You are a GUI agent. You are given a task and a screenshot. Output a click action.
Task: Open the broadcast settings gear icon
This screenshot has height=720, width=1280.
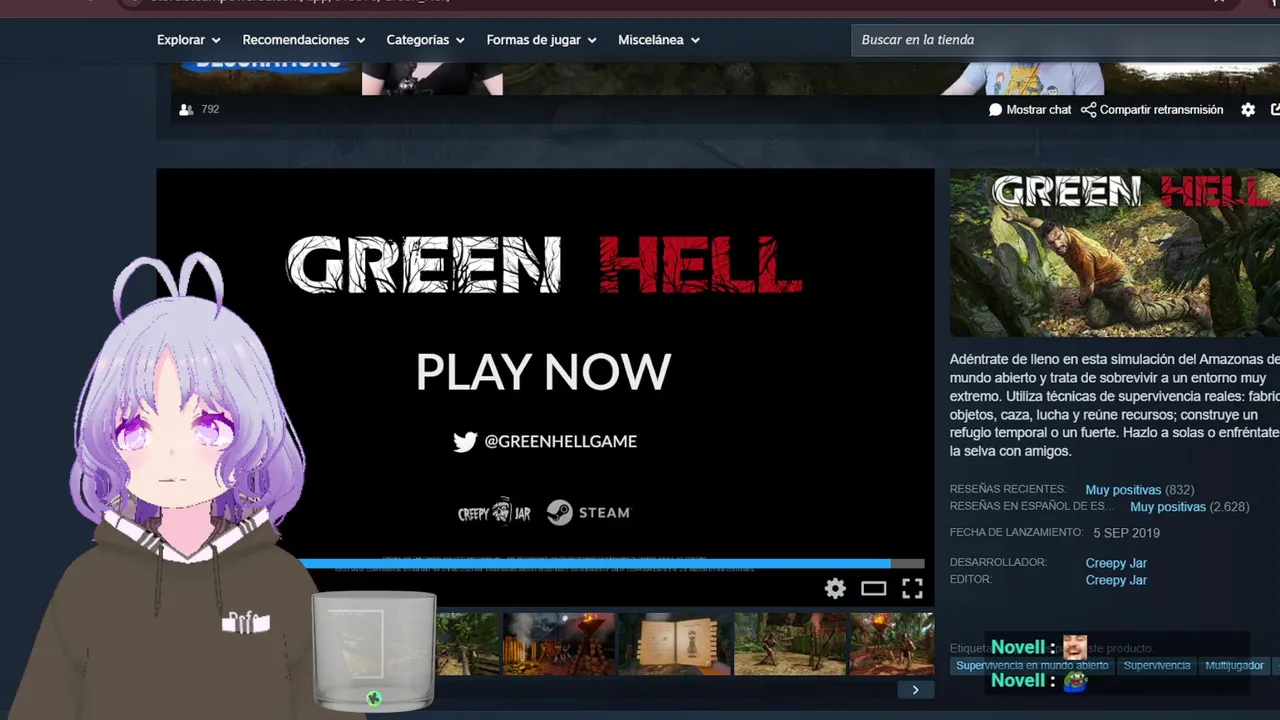pos(1248,110)
